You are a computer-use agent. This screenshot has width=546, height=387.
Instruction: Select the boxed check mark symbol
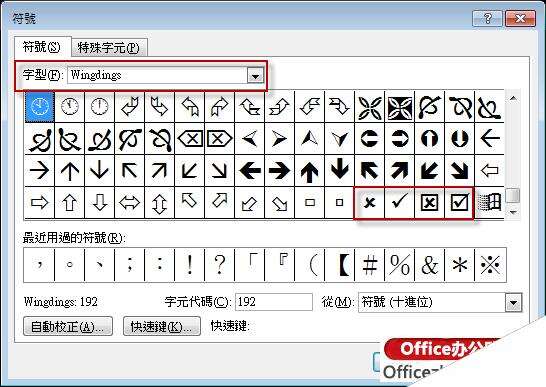[x=459, y=202]
